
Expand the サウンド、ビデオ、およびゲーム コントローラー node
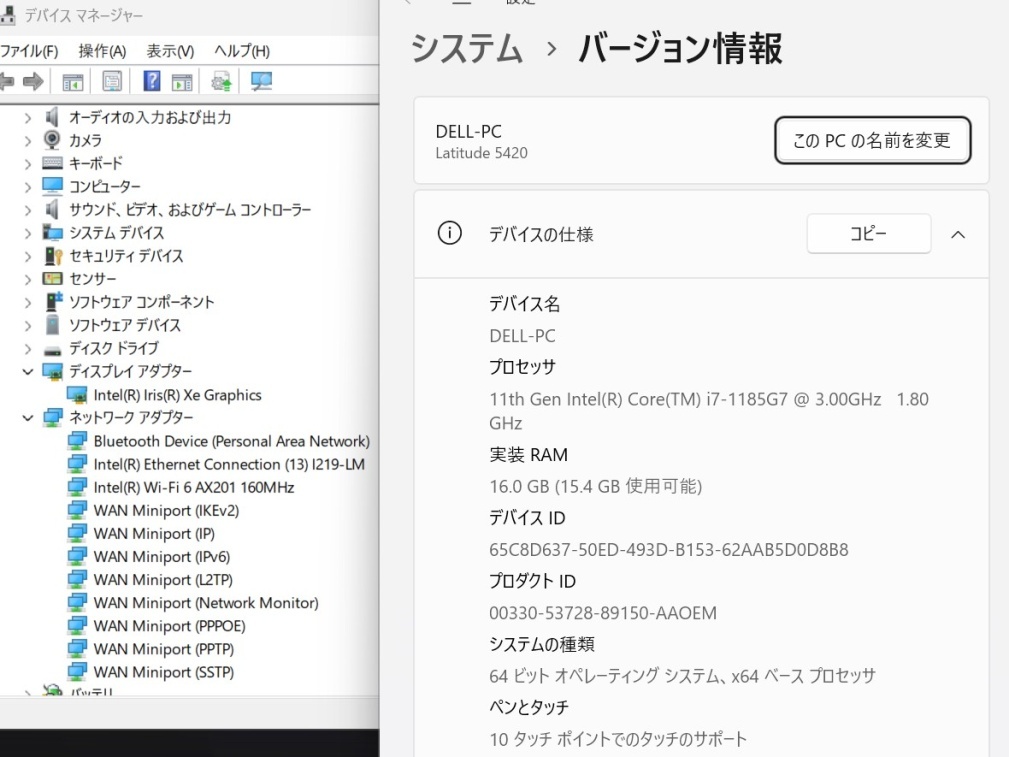click(28, 210)
